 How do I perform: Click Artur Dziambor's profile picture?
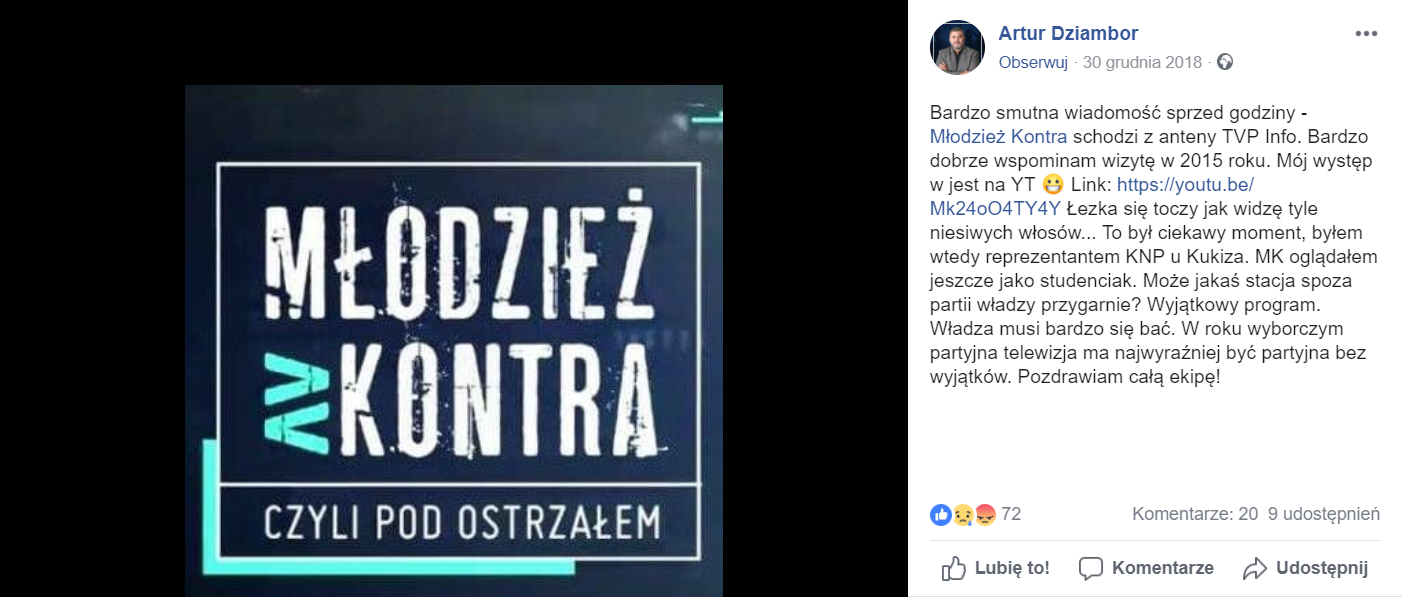coord(957,47)
